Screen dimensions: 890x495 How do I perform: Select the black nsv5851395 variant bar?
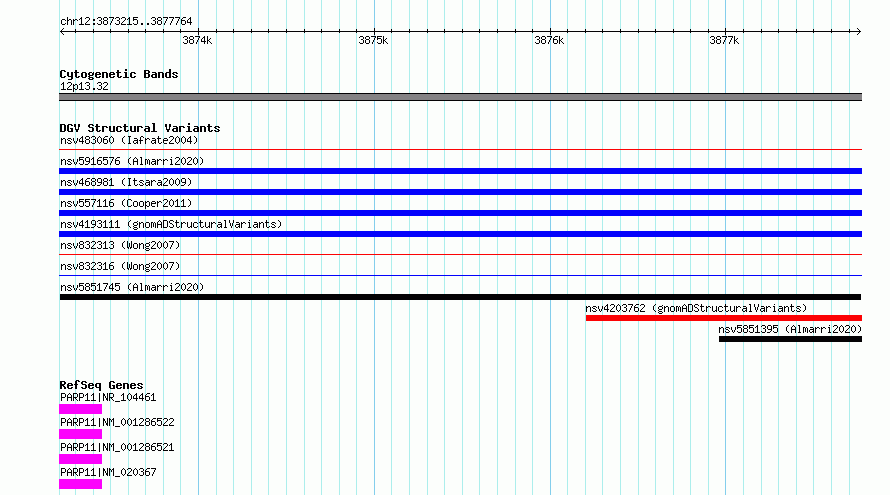790,339
